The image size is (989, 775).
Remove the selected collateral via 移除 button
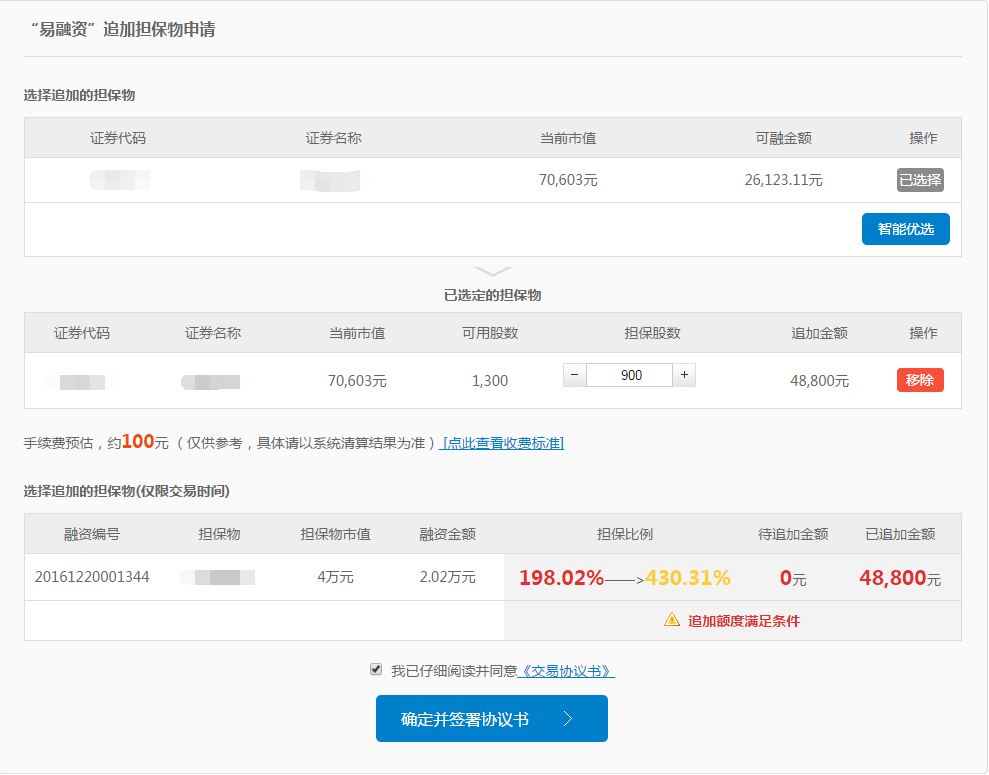click(918, 380)
